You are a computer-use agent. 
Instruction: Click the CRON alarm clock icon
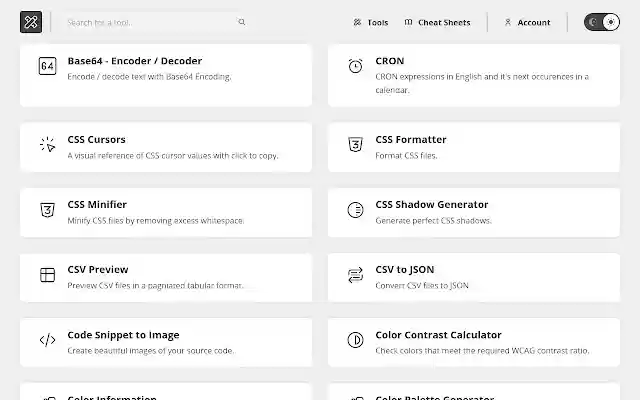click(x=355, y=66)
